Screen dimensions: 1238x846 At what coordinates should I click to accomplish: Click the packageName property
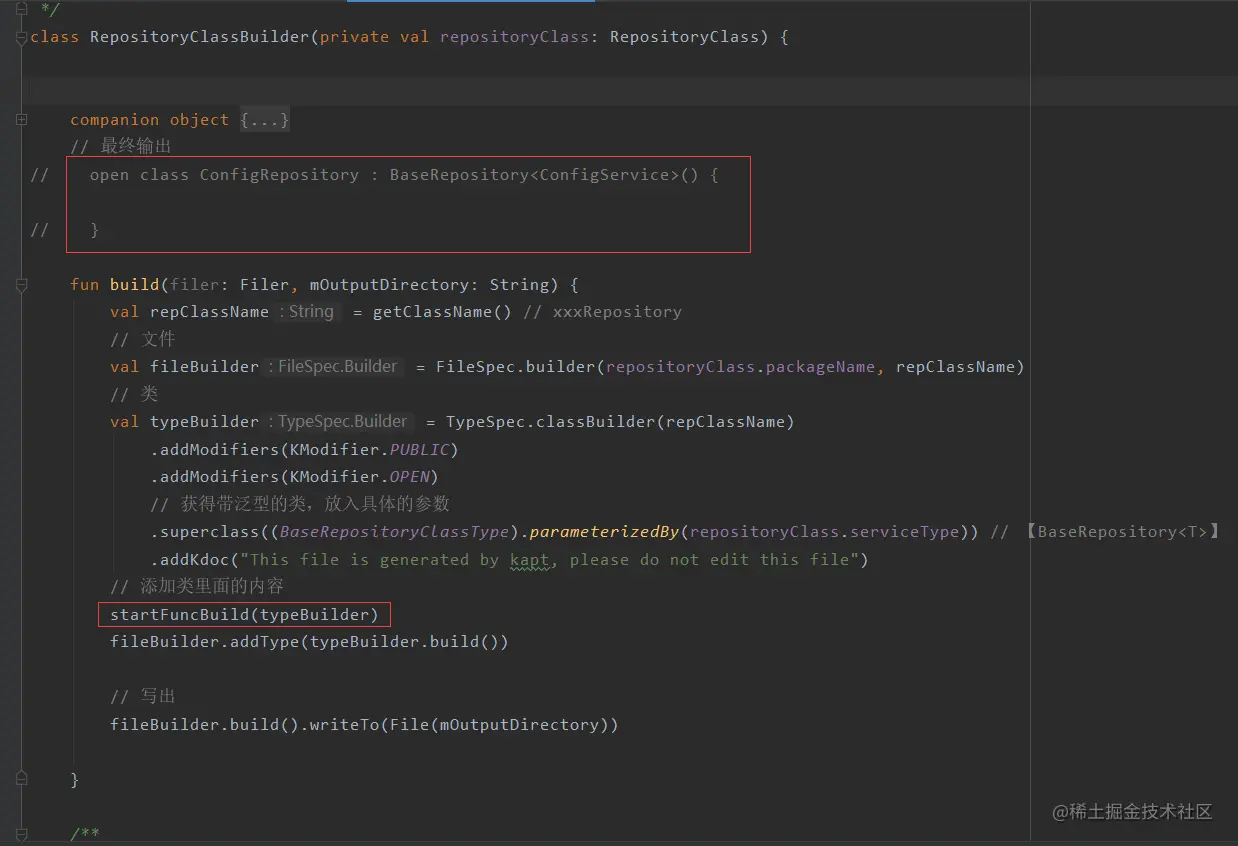coord(820,367)
